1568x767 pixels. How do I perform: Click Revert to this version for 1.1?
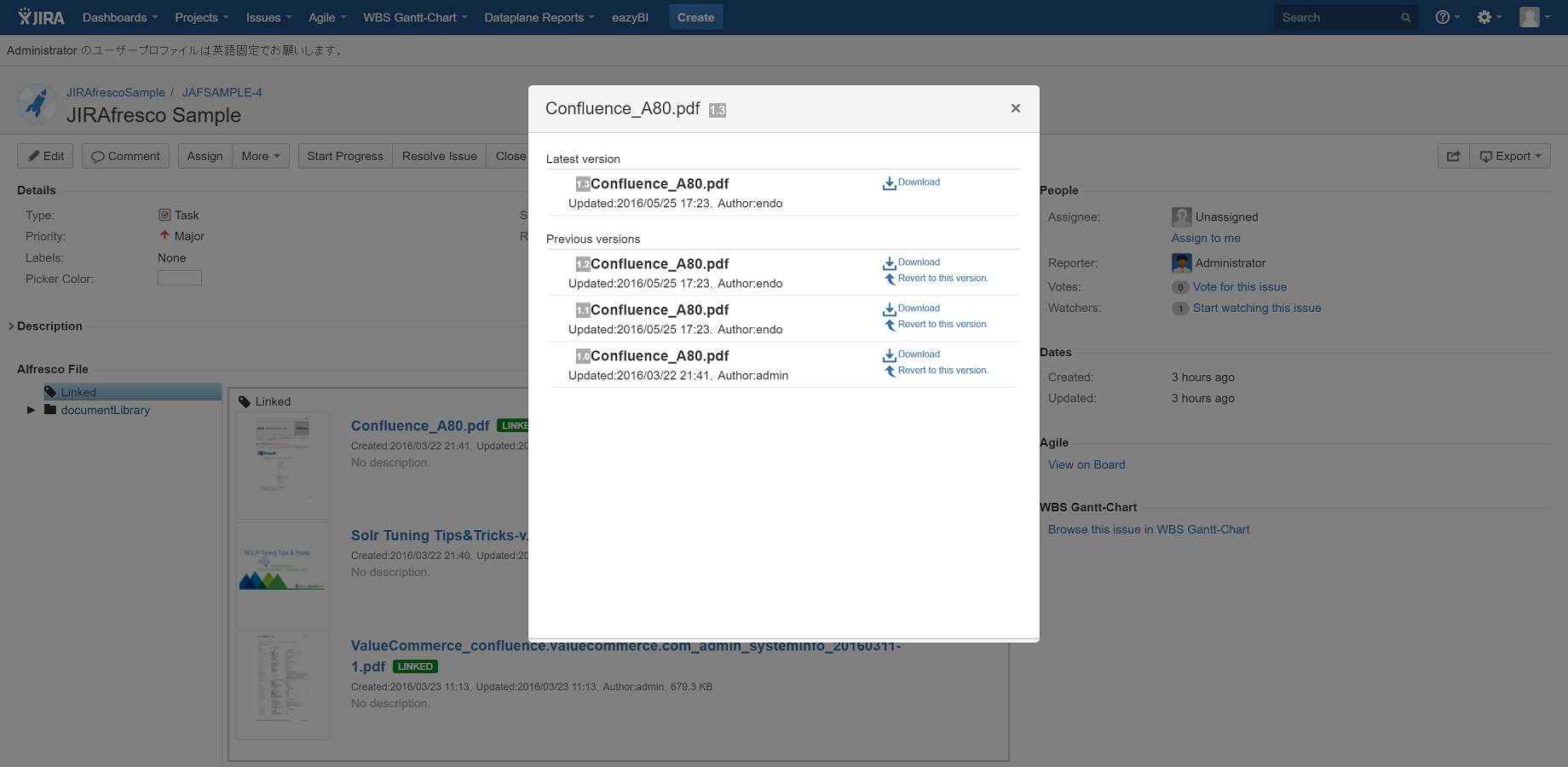(943, 325)
